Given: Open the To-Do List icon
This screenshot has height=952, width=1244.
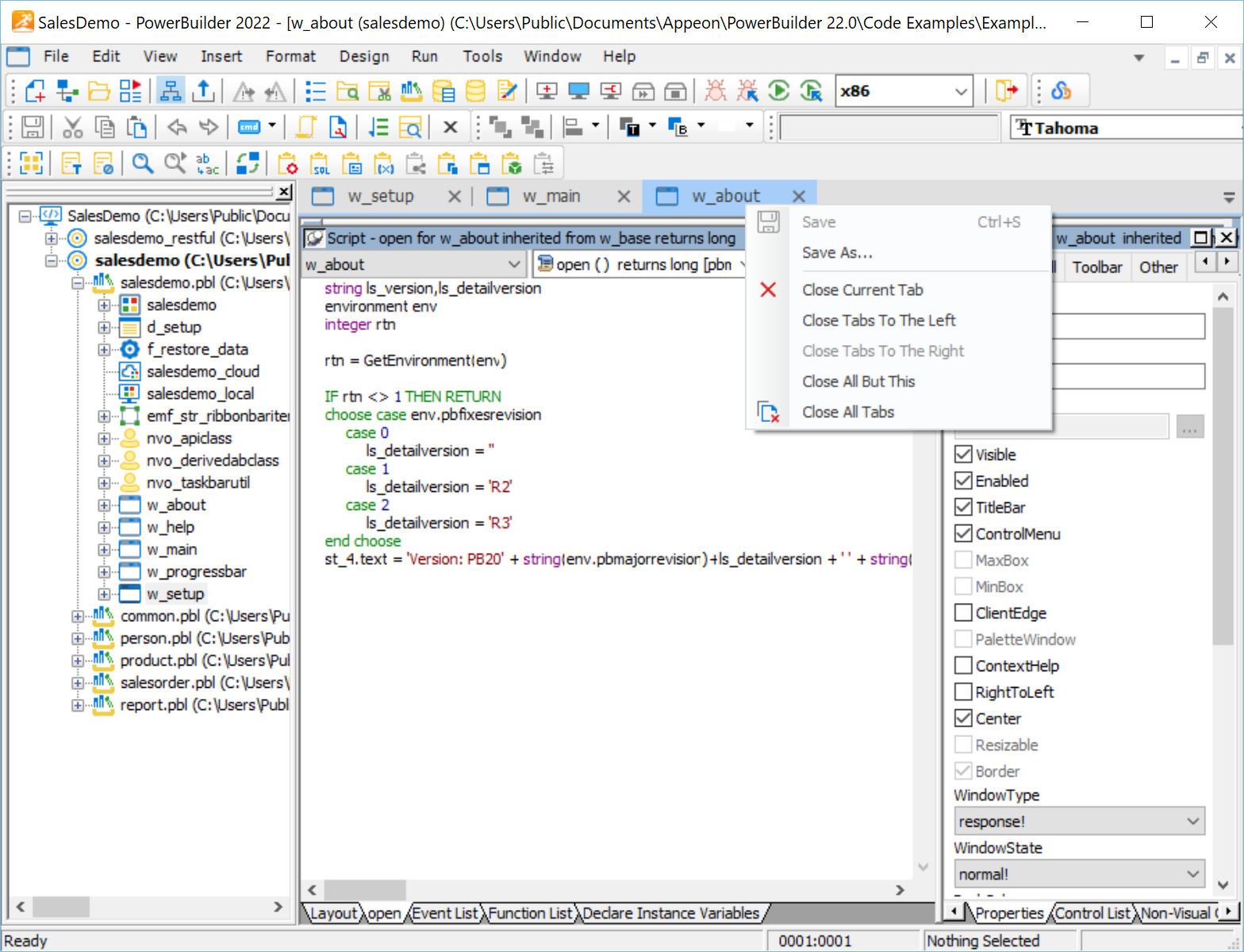Looking at the screenshot, I should pyautogui.click(x=316, y=91).
